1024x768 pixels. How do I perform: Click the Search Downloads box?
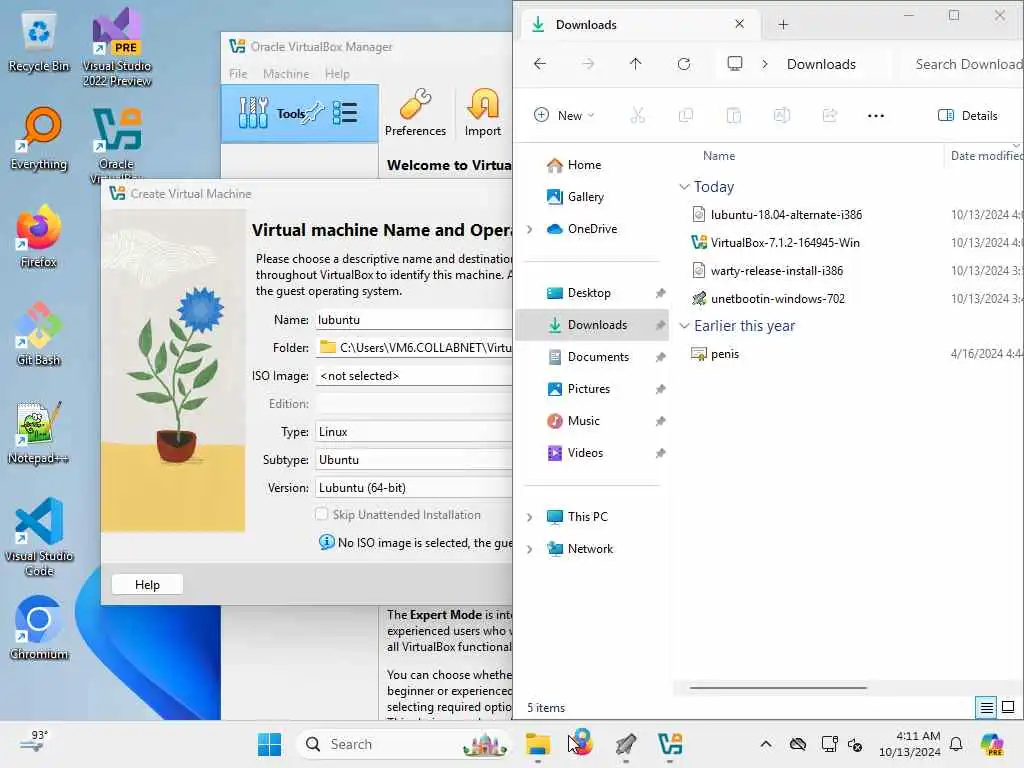point(963,64)
